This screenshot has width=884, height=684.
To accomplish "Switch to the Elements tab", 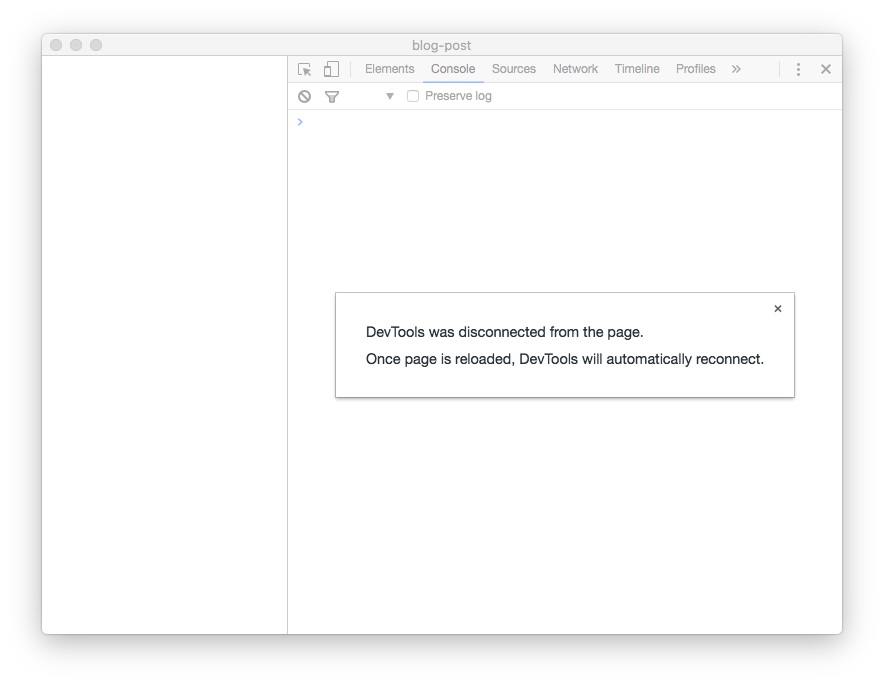I will click(x=389, y=69).
